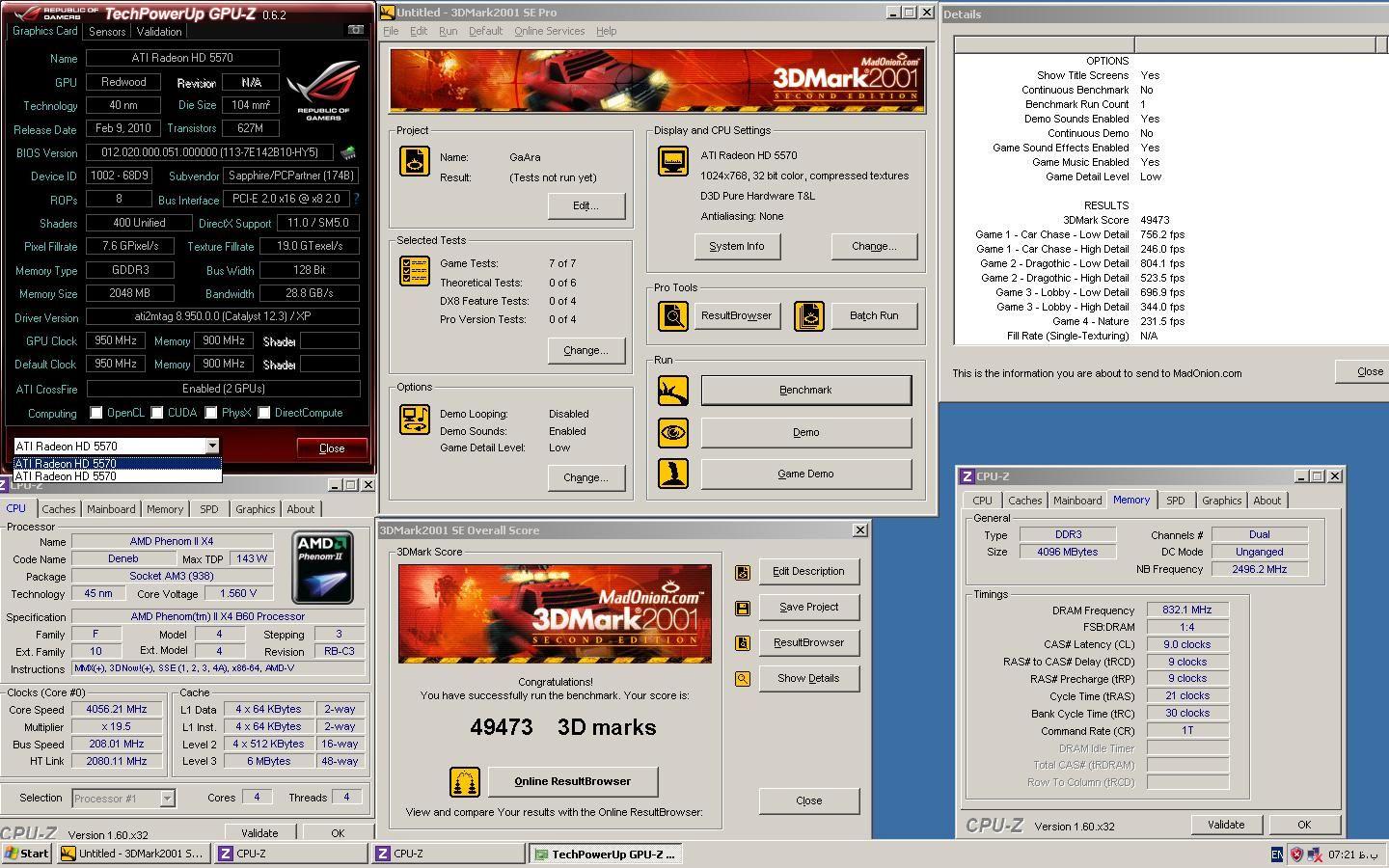This screenshot has width=1389, height=868.
Task: Click the ResultBrowser icon in score window
Action: point(743,643)
